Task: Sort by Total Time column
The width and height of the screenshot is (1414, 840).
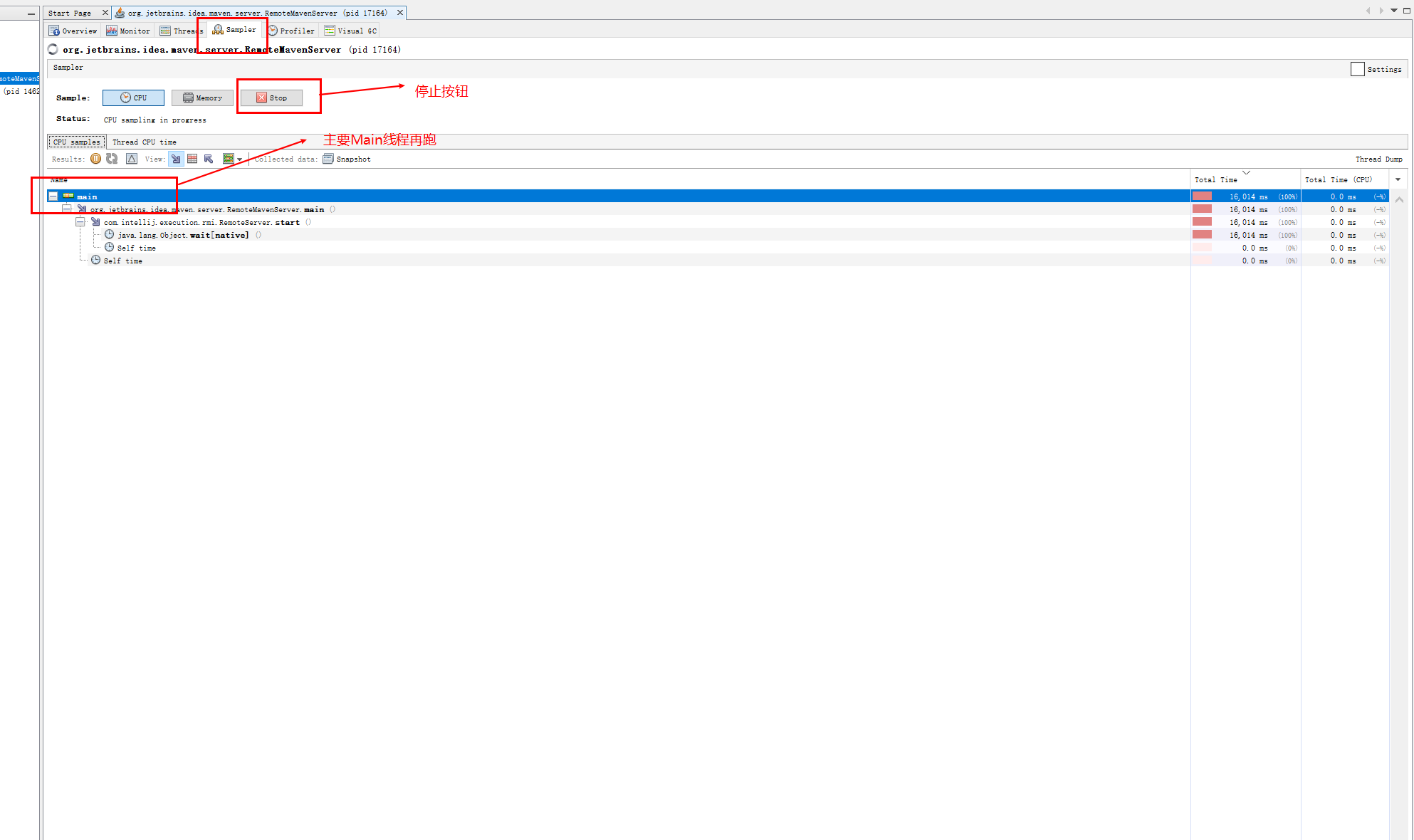Action: (1245, 179)
